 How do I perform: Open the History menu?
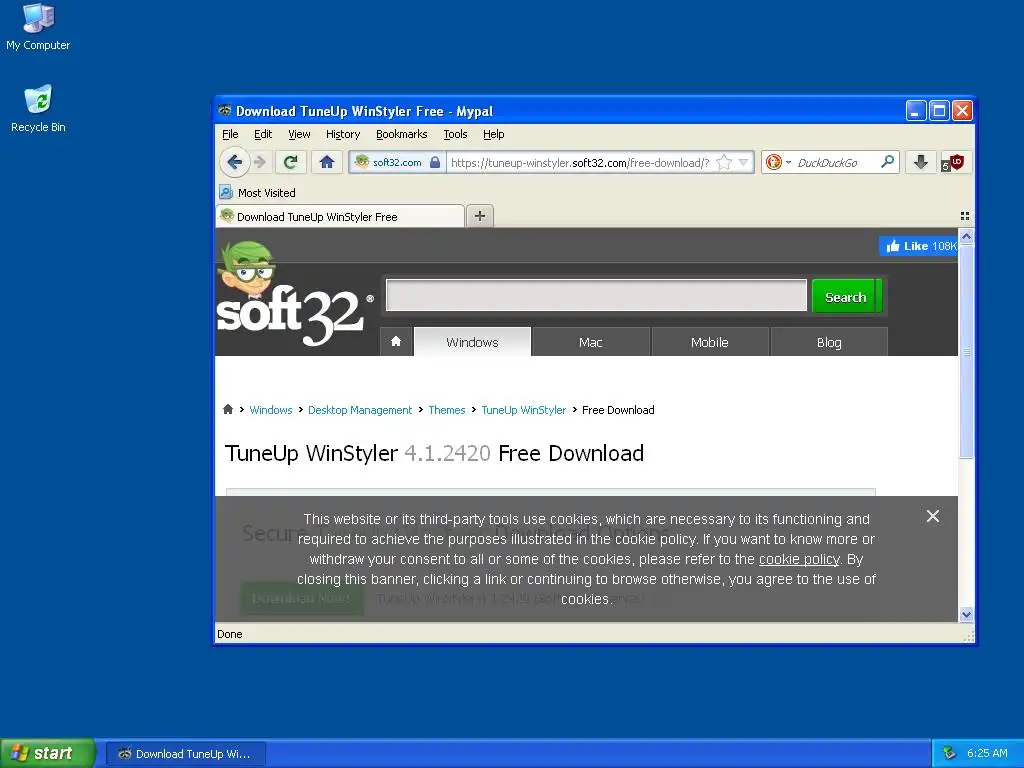coord(343,134)
